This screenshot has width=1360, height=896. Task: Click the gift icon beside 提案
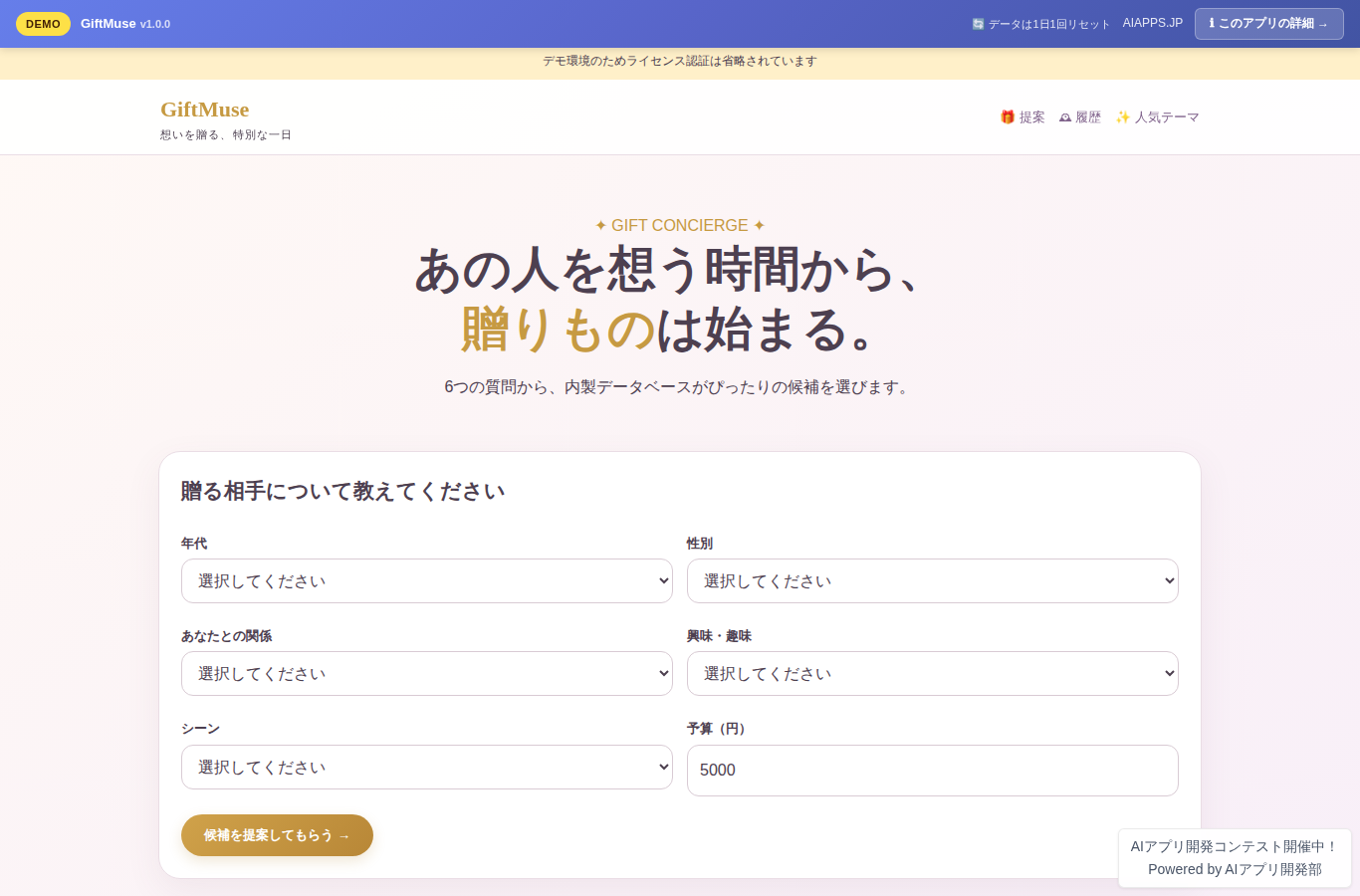pos(1008,117)
